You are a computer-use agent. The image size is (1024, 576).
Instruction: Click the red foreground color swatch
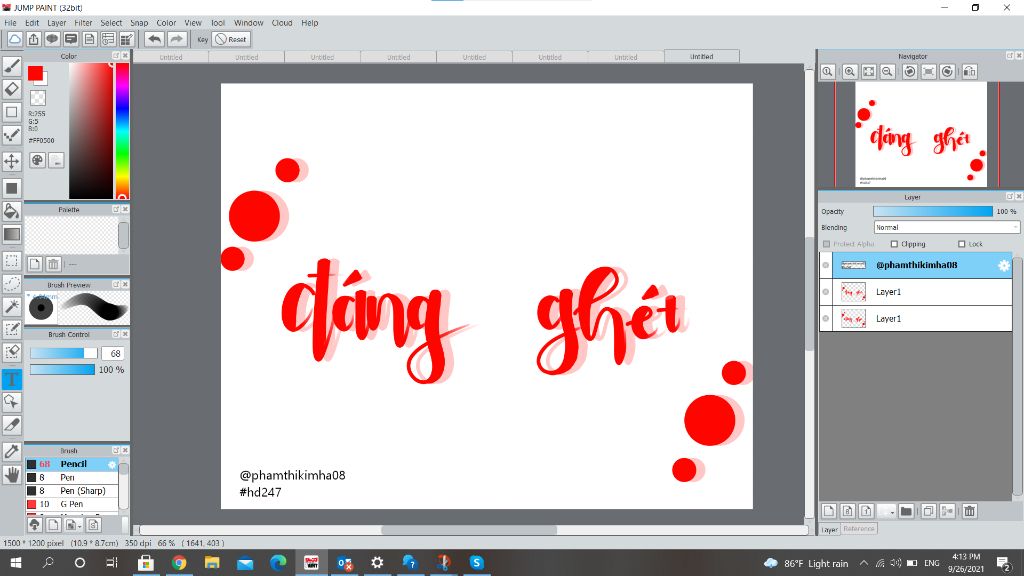pos(35,74)
